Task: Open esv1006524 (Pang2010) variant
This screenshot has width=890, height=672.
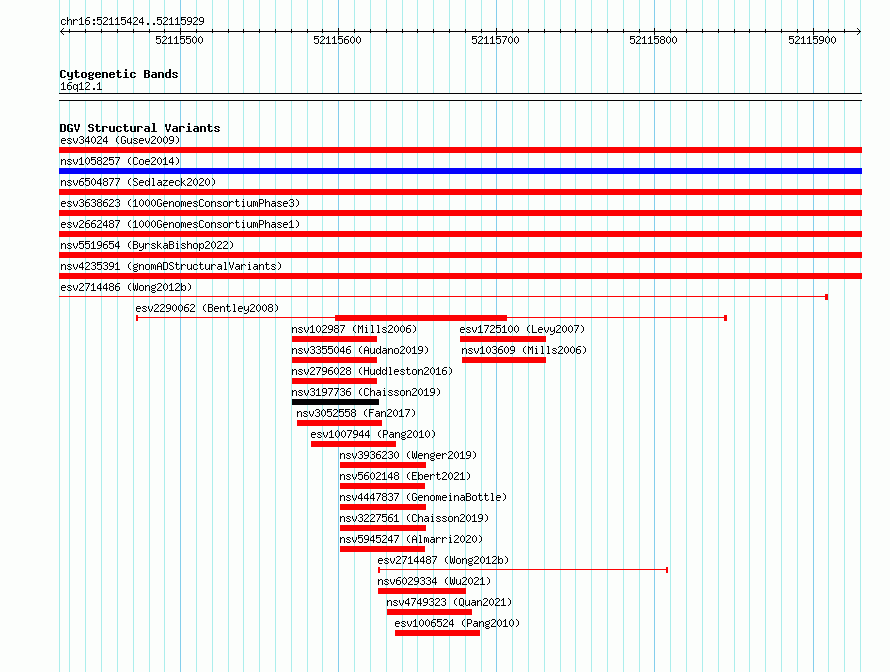Action: tap(457, 623)
